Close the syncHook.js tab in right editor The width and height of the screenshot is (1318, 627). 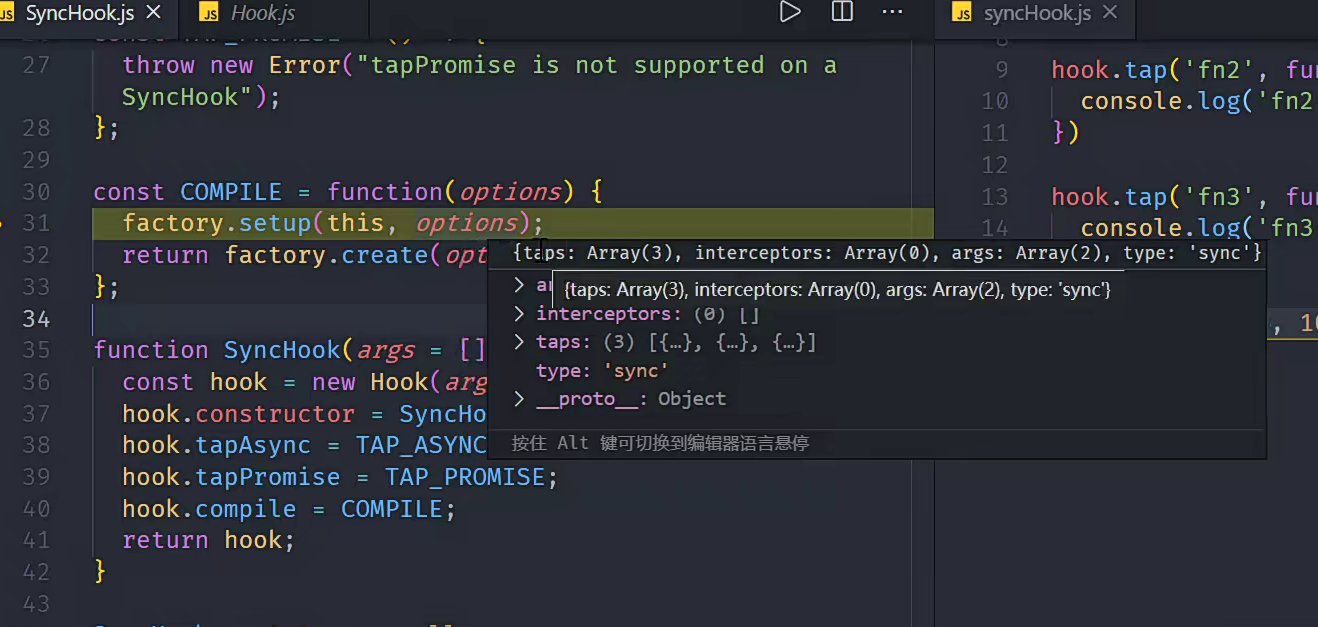point(1110,13)
